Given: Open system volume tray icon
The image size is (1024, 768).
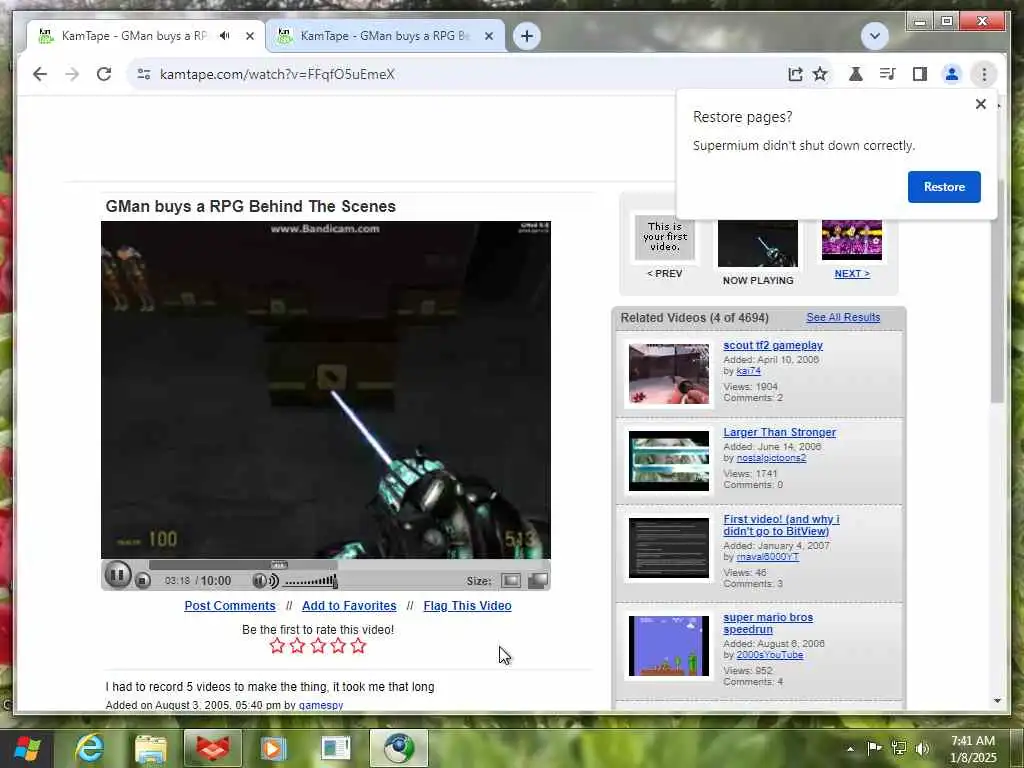Looking at the screenshot, I should (922, 748).
